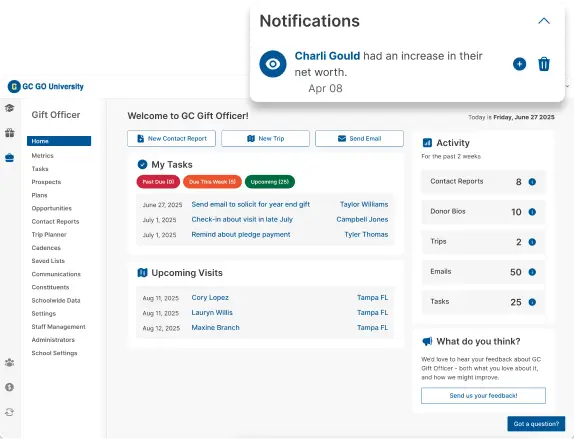Delete the Charli Gould notification with trash icon
Viewport: 574px width, 439px height.
coord(544,64)
